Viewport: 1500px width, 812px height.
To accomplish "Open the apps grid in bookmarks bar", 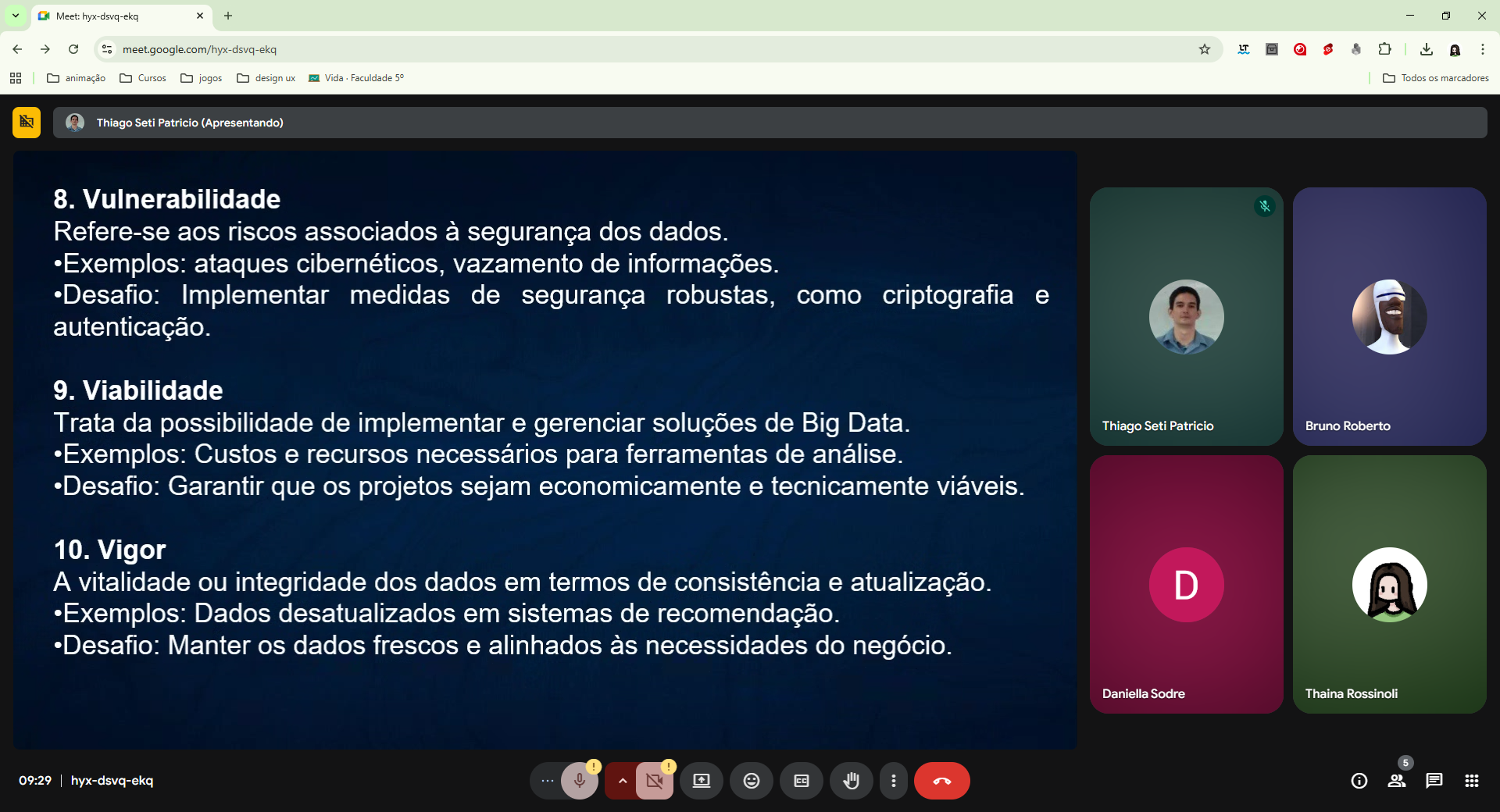I will tap(16, 78).
